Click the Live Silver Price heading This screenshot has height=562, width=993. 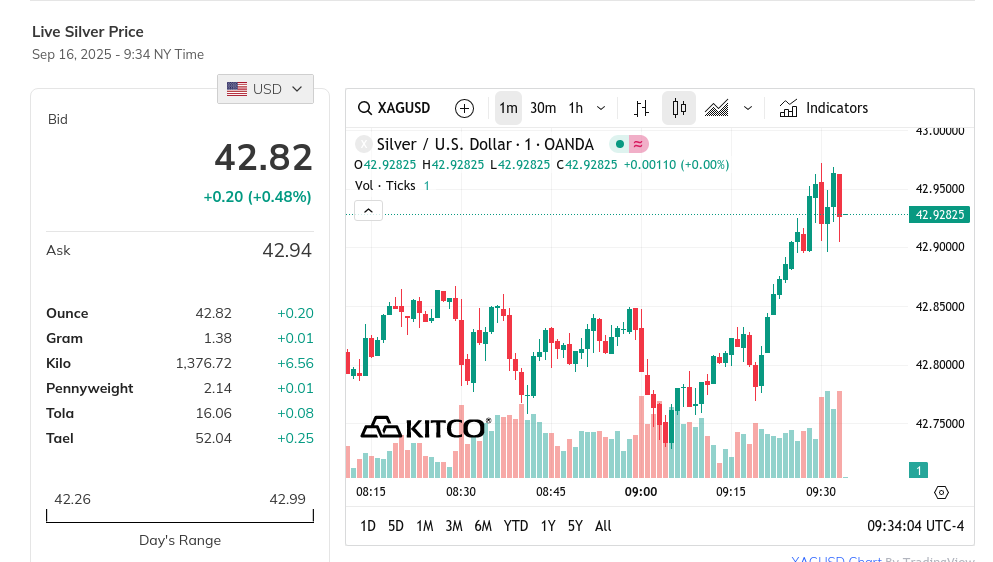coord(88,32)
